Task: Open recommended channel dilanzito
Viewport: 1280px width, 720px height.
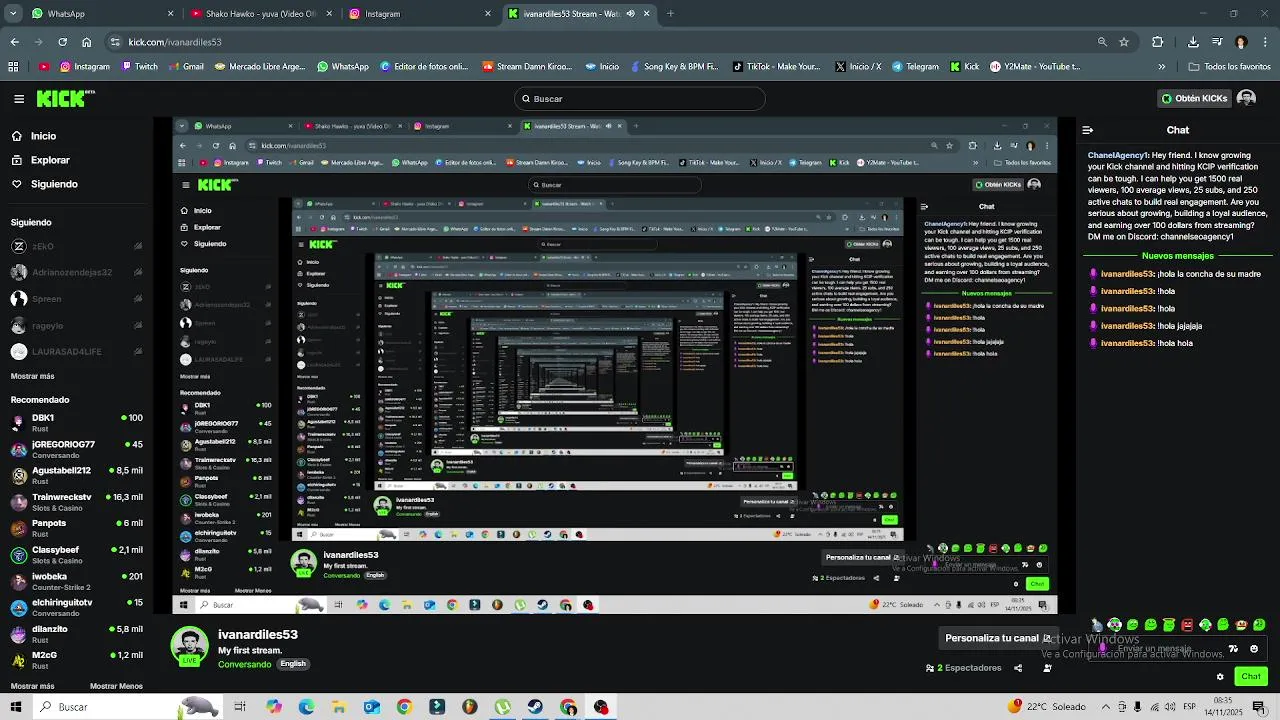Action: 76,634
